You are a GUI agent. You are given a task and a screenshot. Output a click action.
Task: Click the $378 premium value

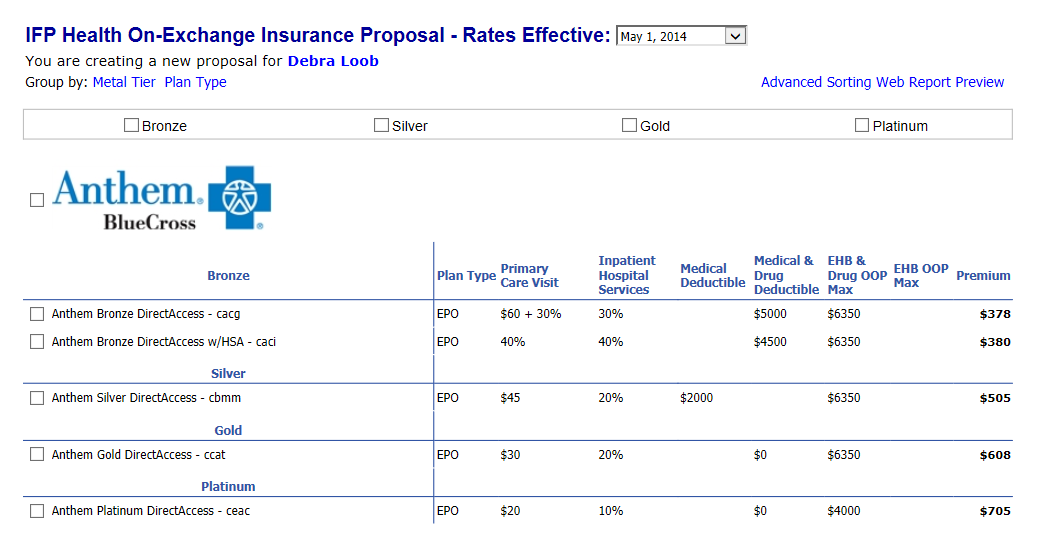click(x=995, y=314)
